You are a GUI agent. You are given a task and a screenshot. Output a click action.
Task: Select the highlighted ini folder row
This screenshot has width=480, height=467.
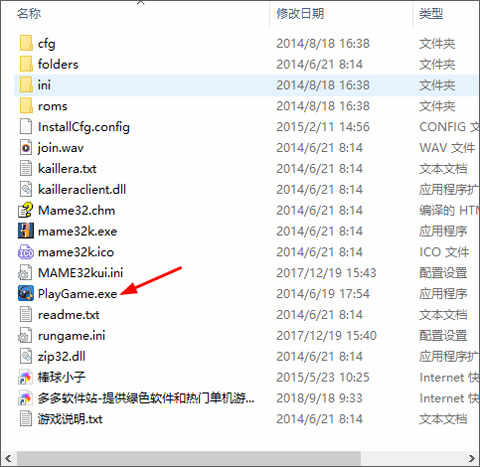(x=244, y=85)
